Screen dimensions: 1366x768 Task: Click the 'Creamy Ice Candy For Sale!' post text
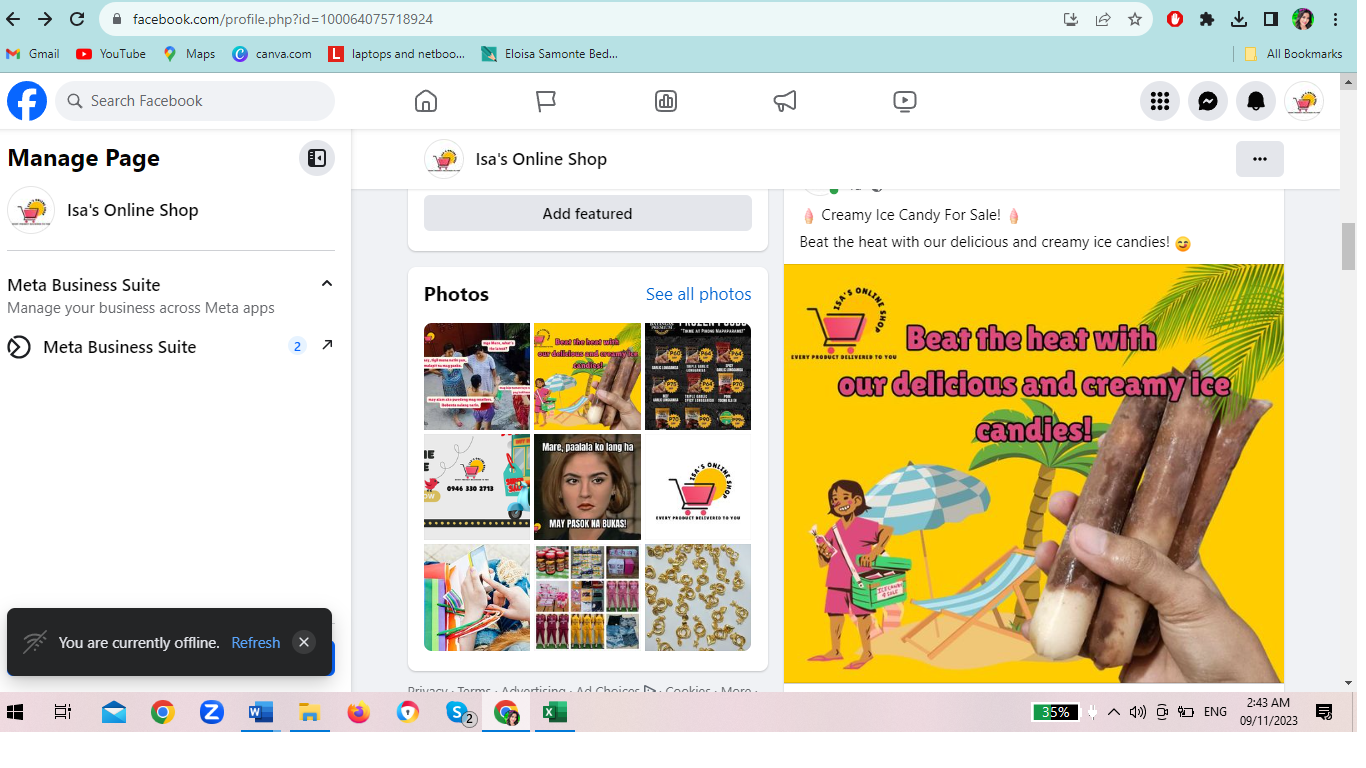click(x=911, y=215)
